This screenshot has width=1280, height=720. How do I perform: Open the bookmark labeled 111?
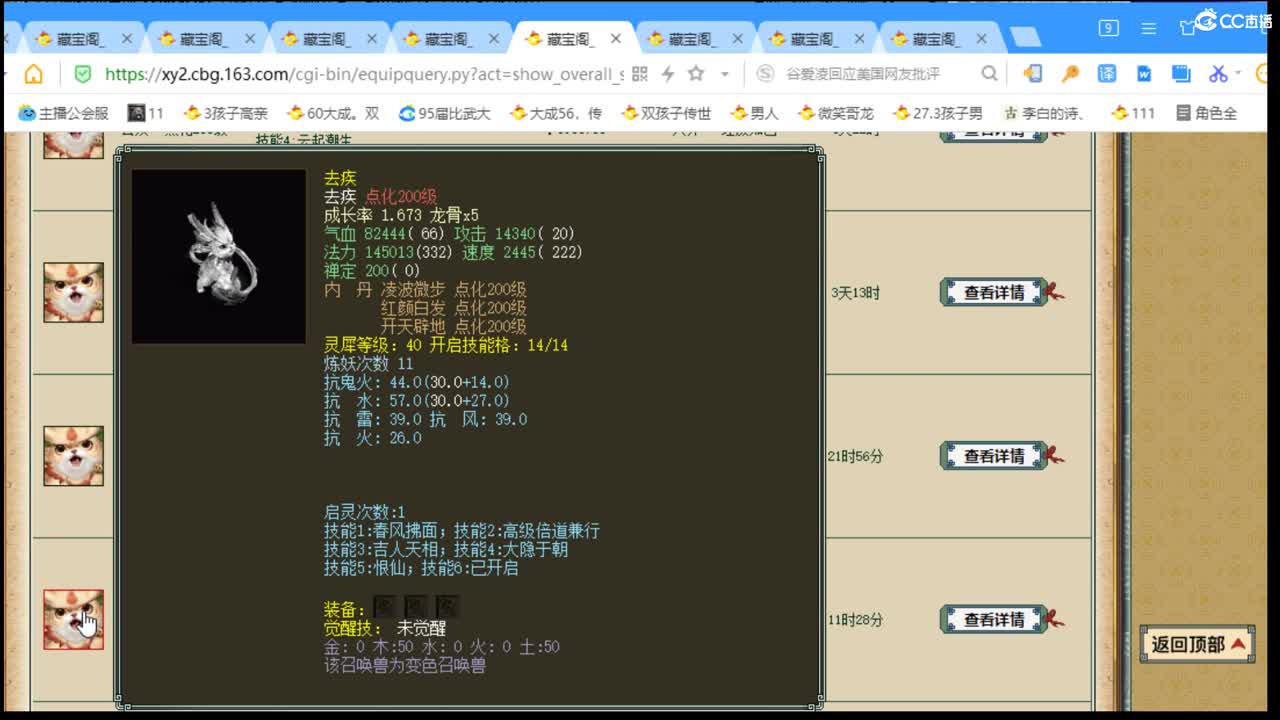1133,113
